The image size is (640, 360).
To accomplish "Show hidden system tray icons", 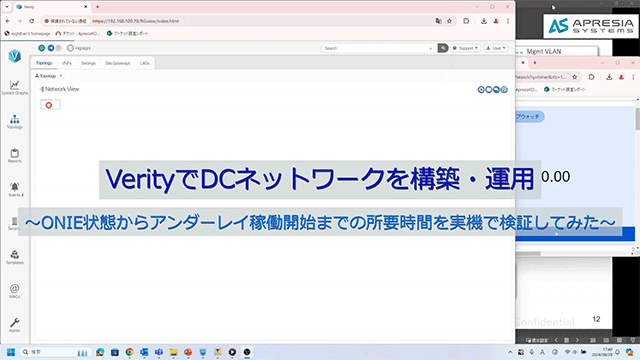I will pyautogui.click(x=510, y=352).
